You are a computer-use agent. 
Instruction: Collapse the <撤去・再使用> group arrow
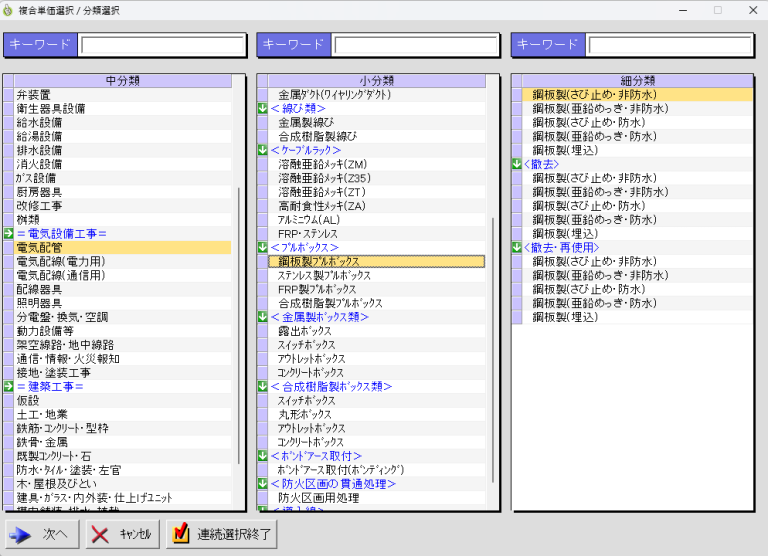coord(517,247)
